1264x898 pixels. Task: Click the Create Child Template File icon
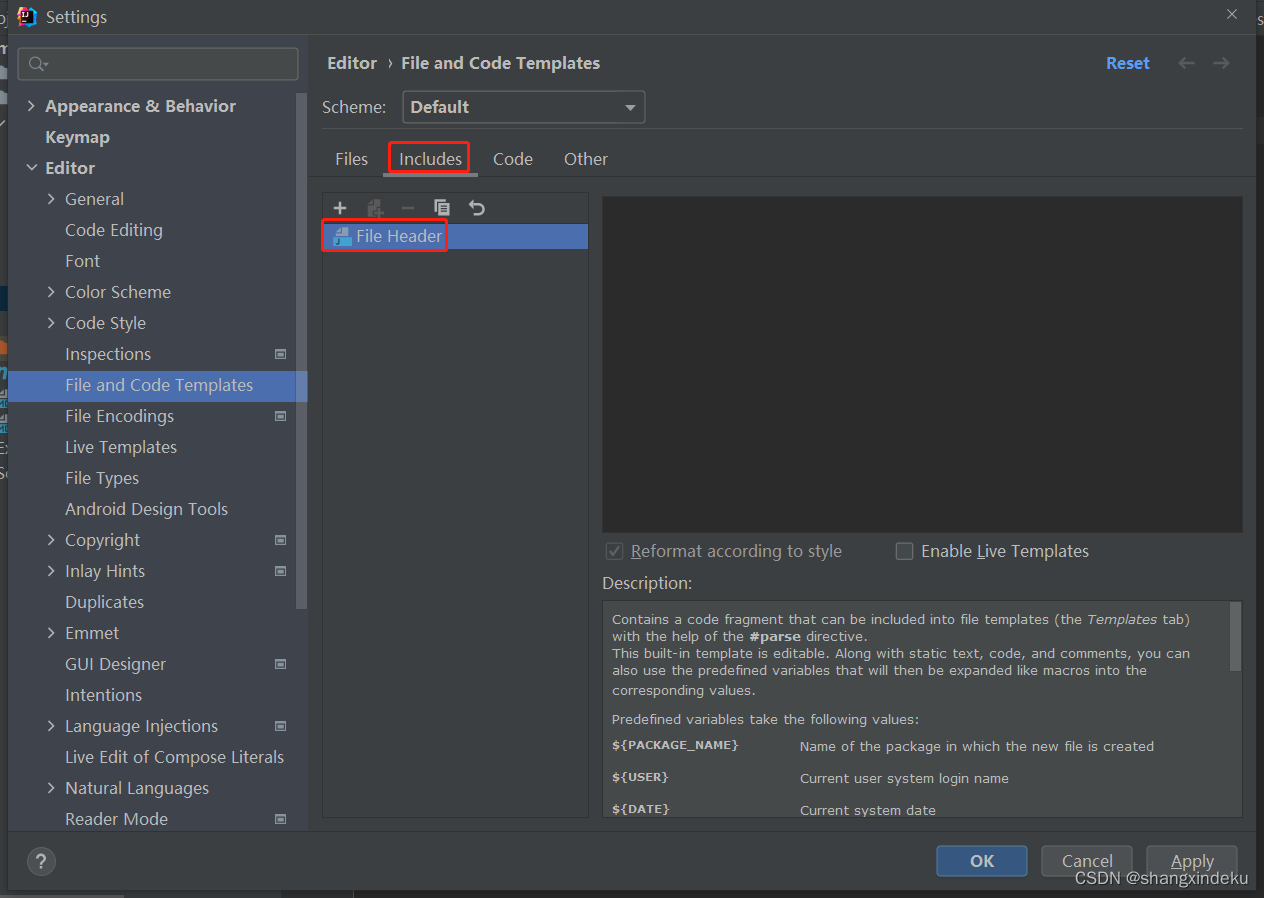coord(375,208)
